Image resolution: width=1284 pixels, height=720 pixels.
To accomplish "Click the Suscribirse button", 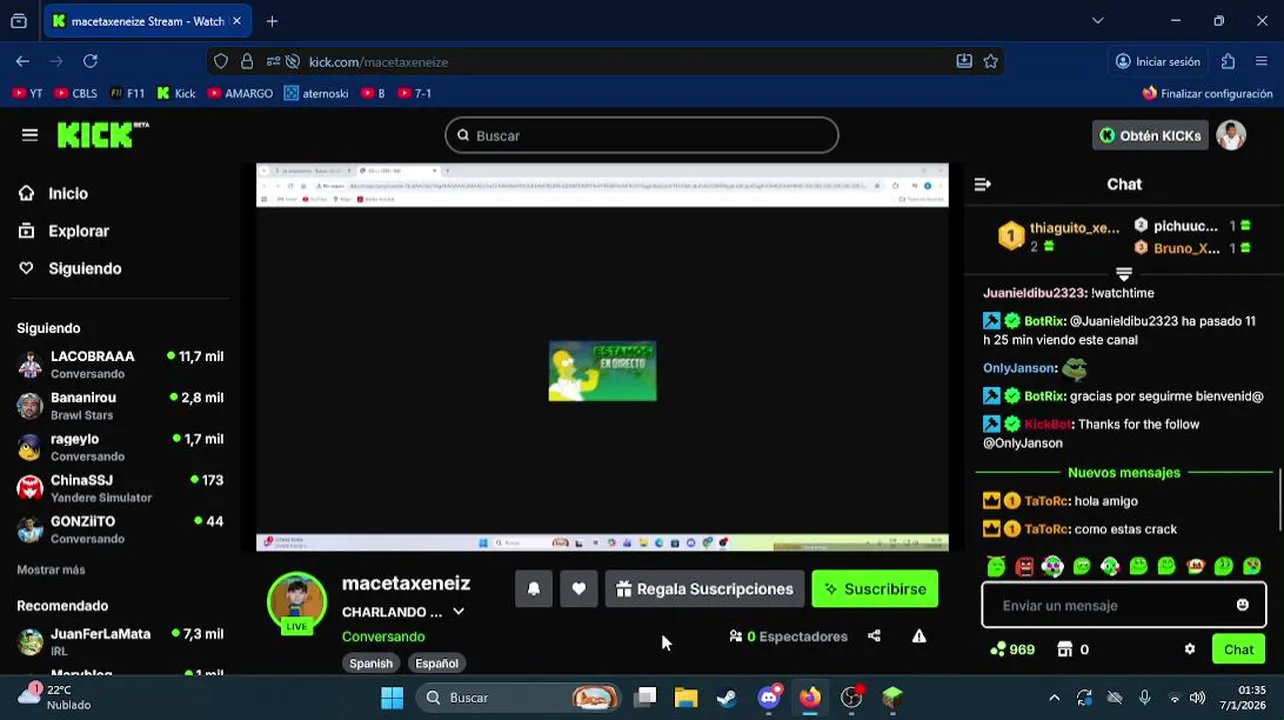I will coord(875,589).
